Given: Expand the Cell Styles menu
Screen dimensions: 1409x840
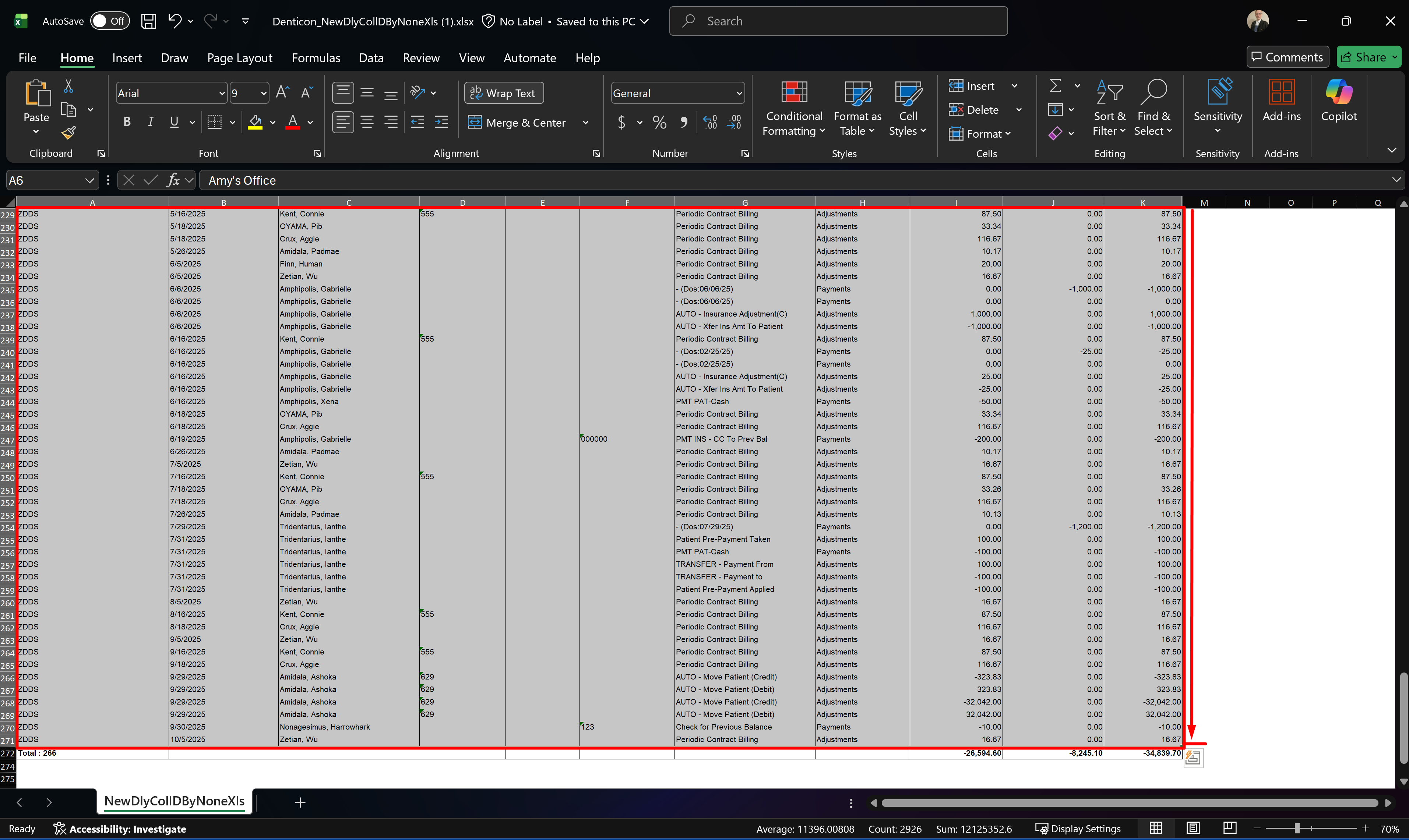Looking at the screenshot, I should click(908, 108).
